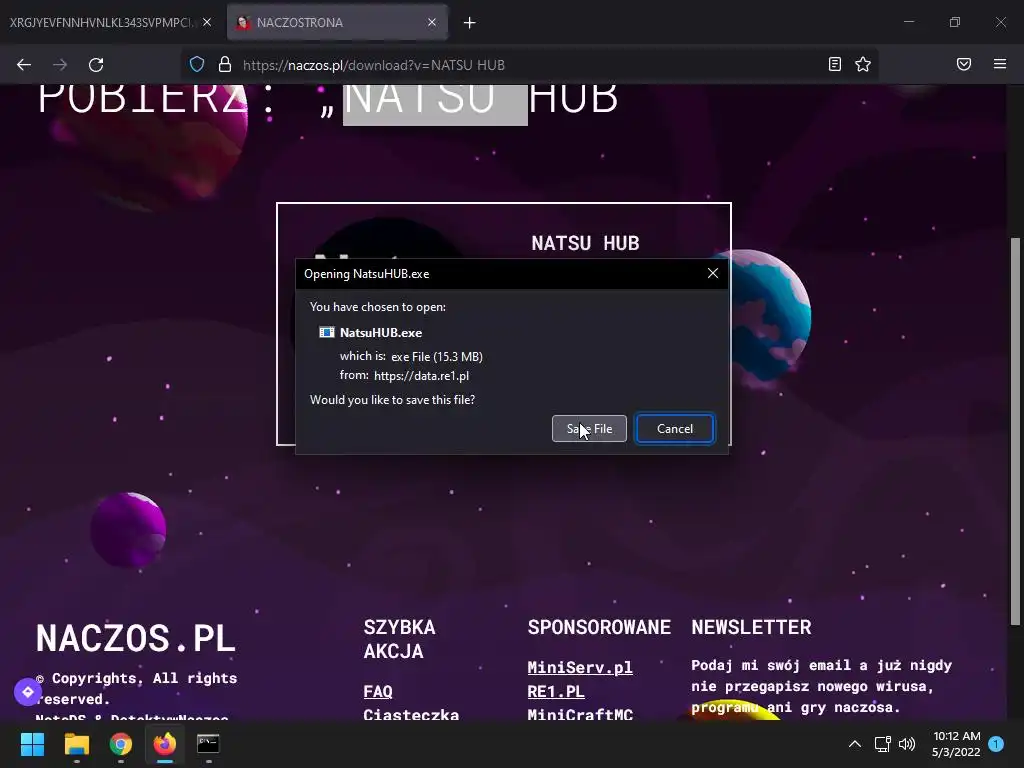This screenshot has width=1024, height=768.
Task: View site security padlock info
Action: click(x=225, y=64)
